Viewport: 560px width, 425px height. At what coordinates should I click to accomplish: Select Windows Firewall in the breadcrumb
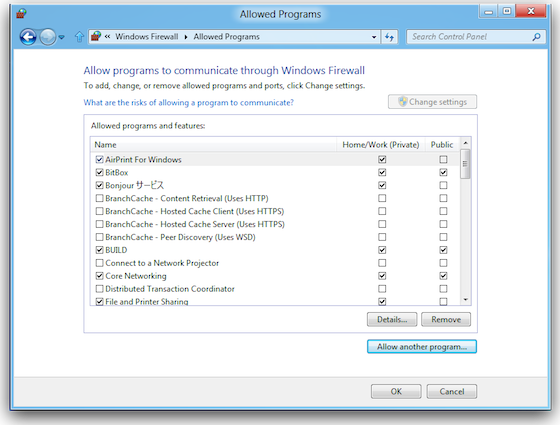point(146,36)
